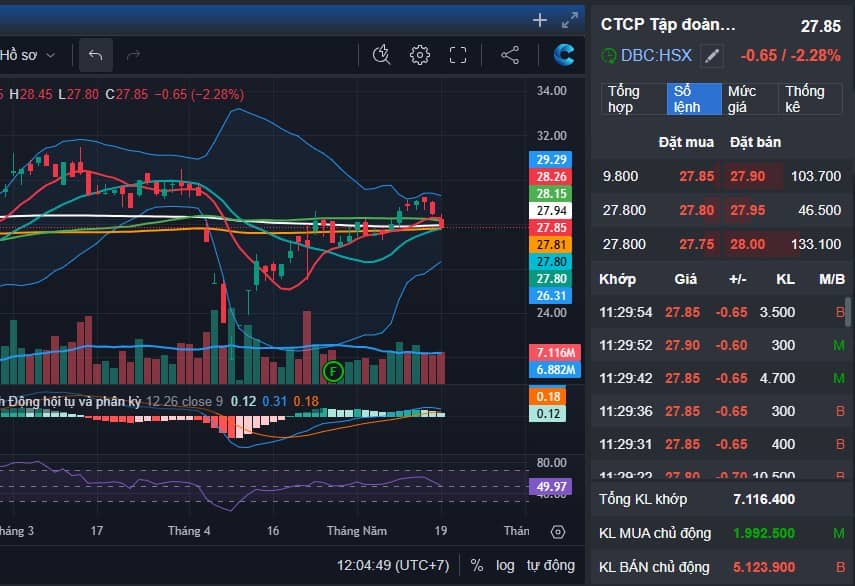Click the 7.116M volume label
This screenshot has height=586, width=855.
coord(555,352)
